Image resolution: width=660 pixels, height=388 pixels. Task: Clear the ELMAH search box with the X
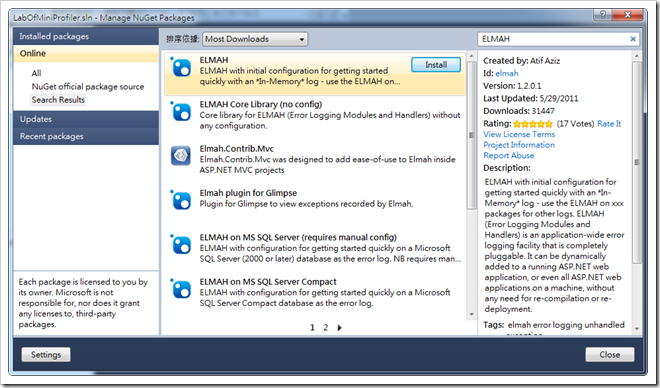[x=633, y=39]
